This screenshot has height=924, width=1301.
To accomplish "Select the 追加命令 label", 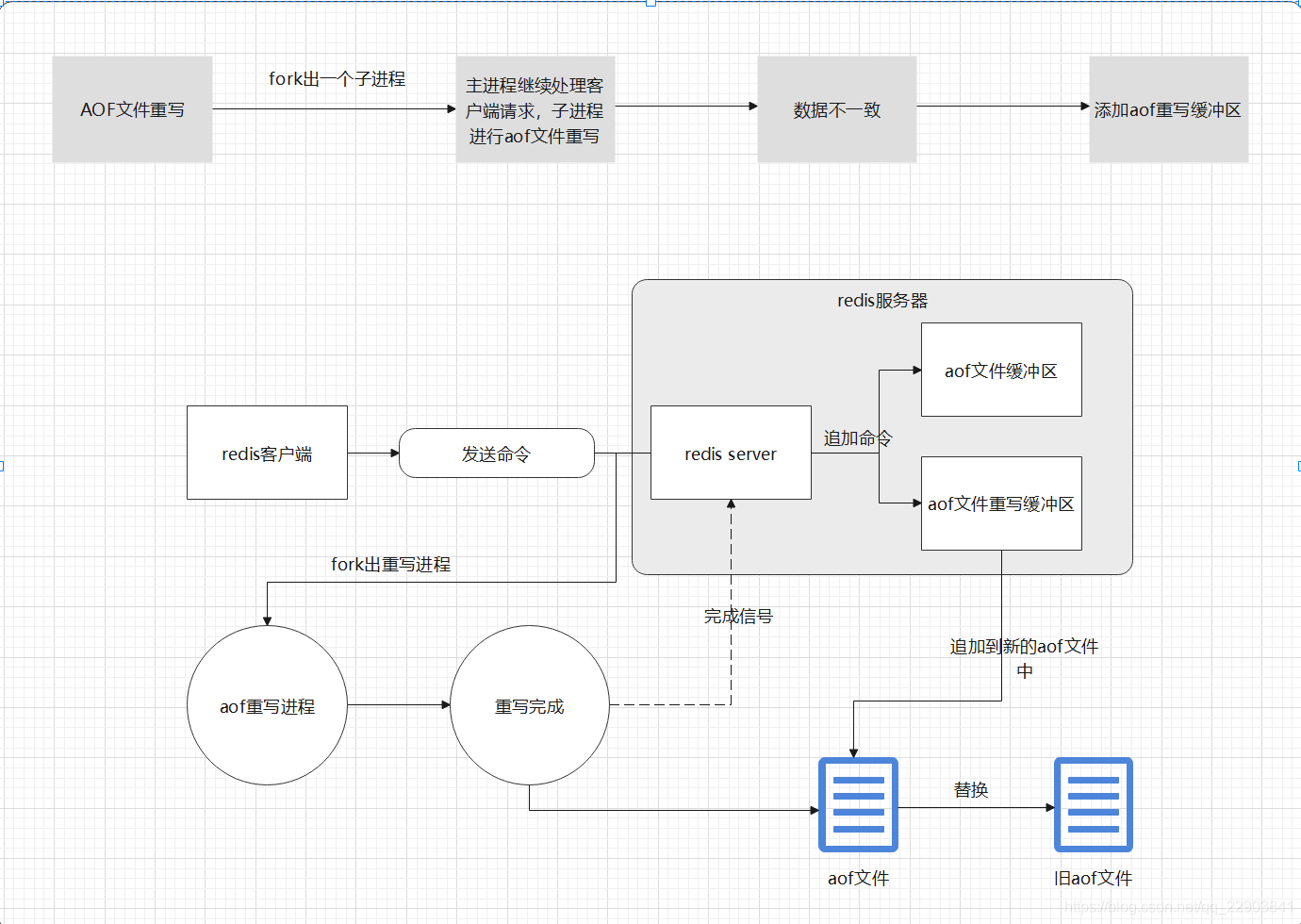I will tap(857, 438).
